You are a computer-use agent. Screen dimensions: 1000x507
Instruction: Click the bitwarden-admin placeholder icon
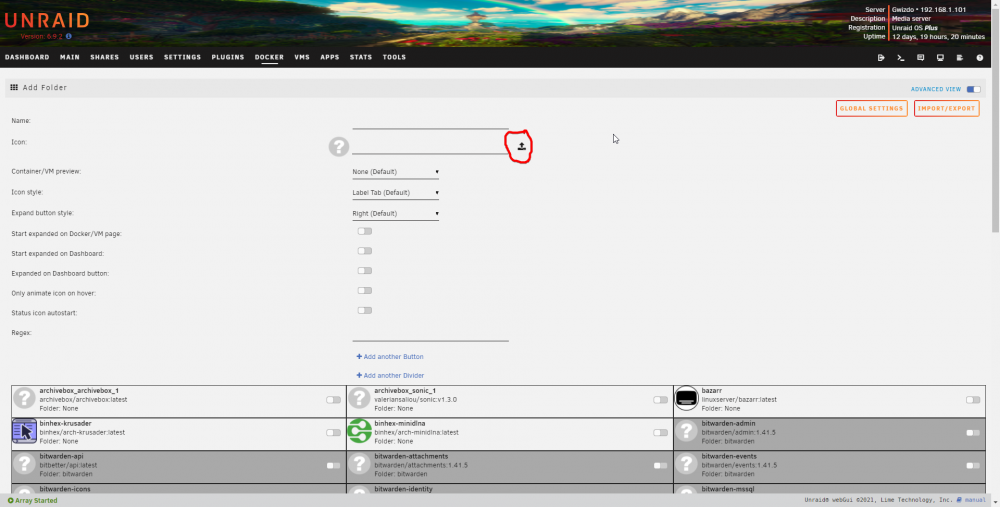pos(687,431)
